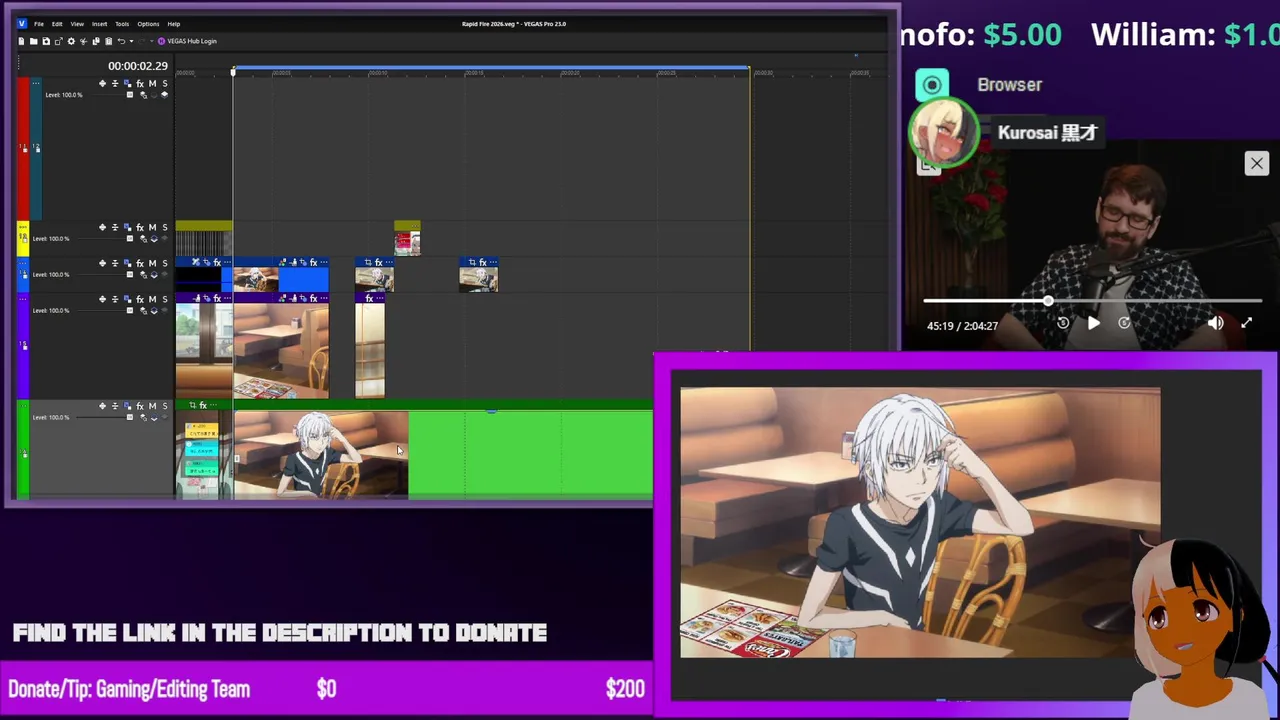Click the VEGAS logo icon in the title bar

[x=22, y=23]
